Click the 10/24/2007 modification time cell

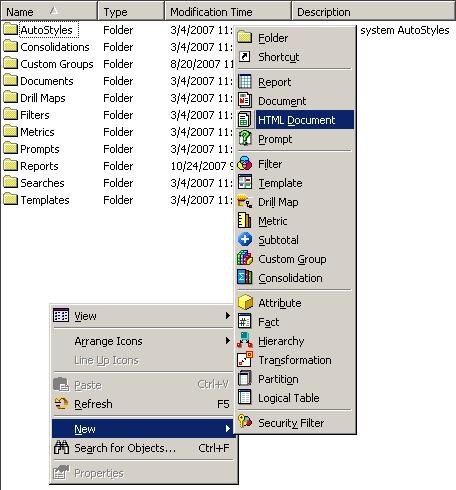[x=201, y=166]
